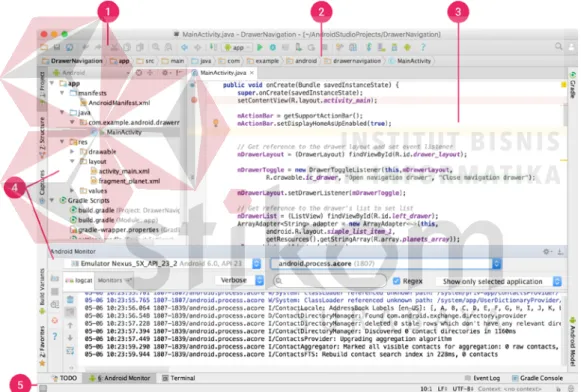Viewport: 581px width, 392px height.
Task: Open the Gradle side tab on the right edge
Action: (x=573, y=84)
